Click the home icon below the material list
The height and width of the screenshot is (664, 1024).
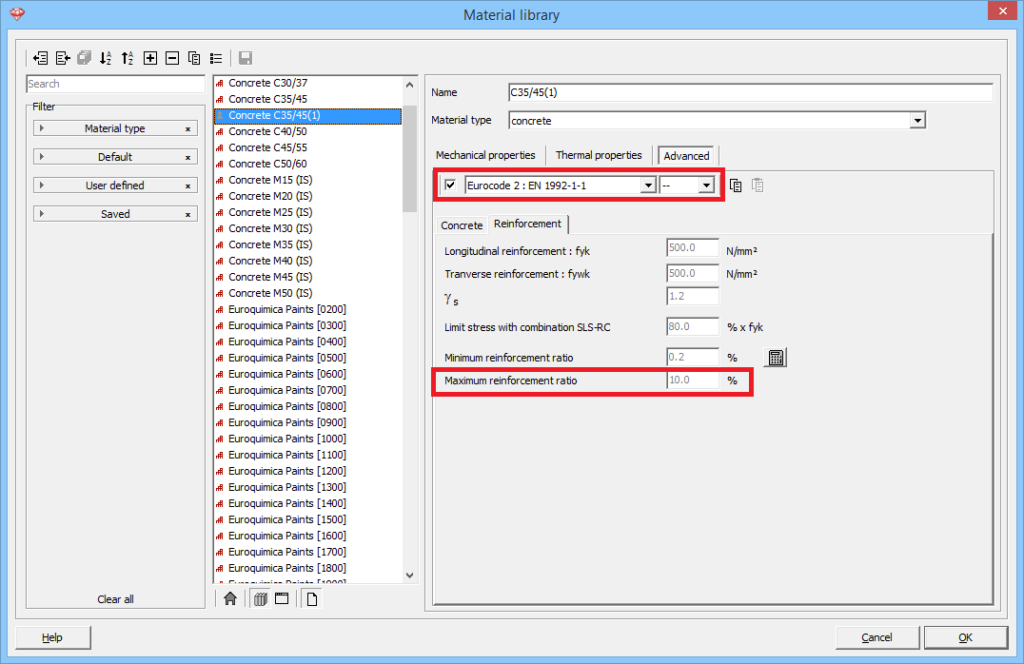230,597
